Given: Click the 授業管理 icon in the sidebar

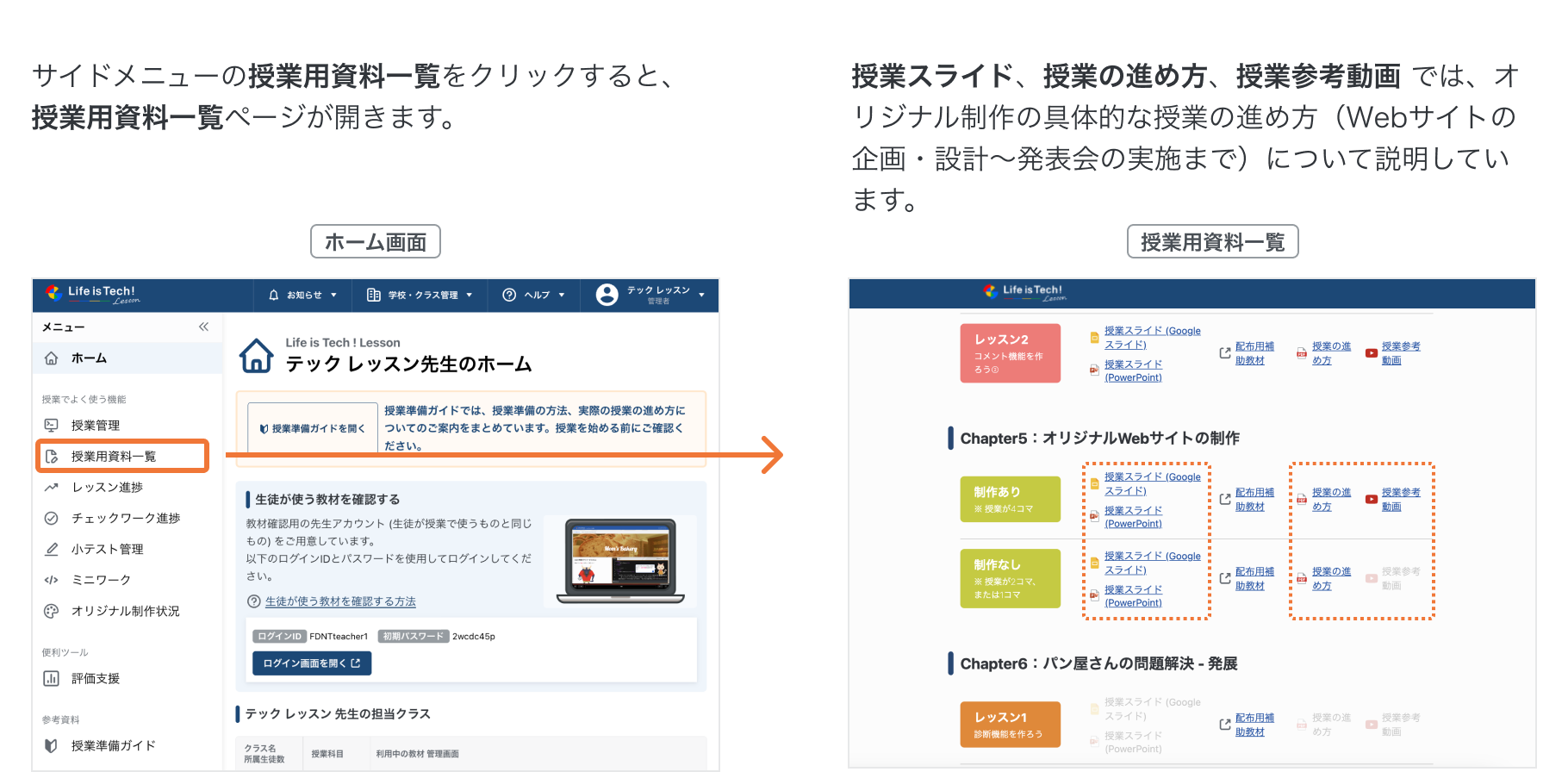Looking at the screenshot, I should [x=51, y=426].
